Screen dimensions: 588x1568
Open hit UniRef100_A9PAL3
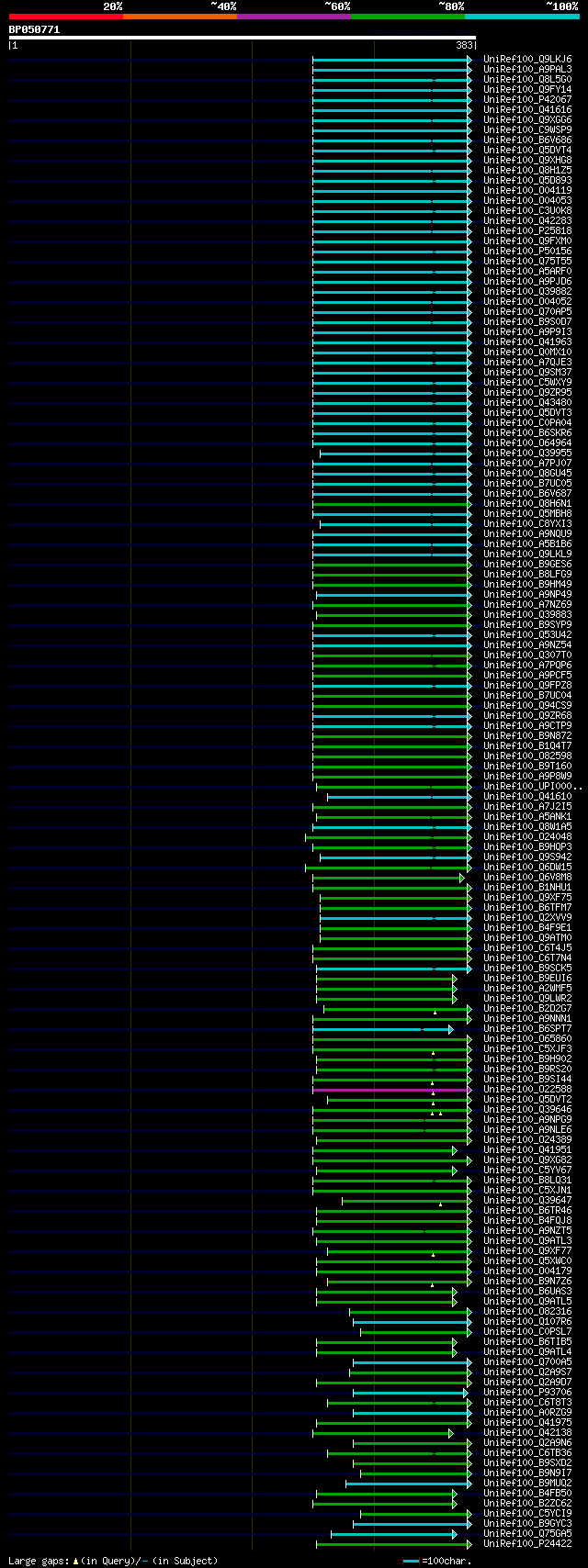pos(527,70)
